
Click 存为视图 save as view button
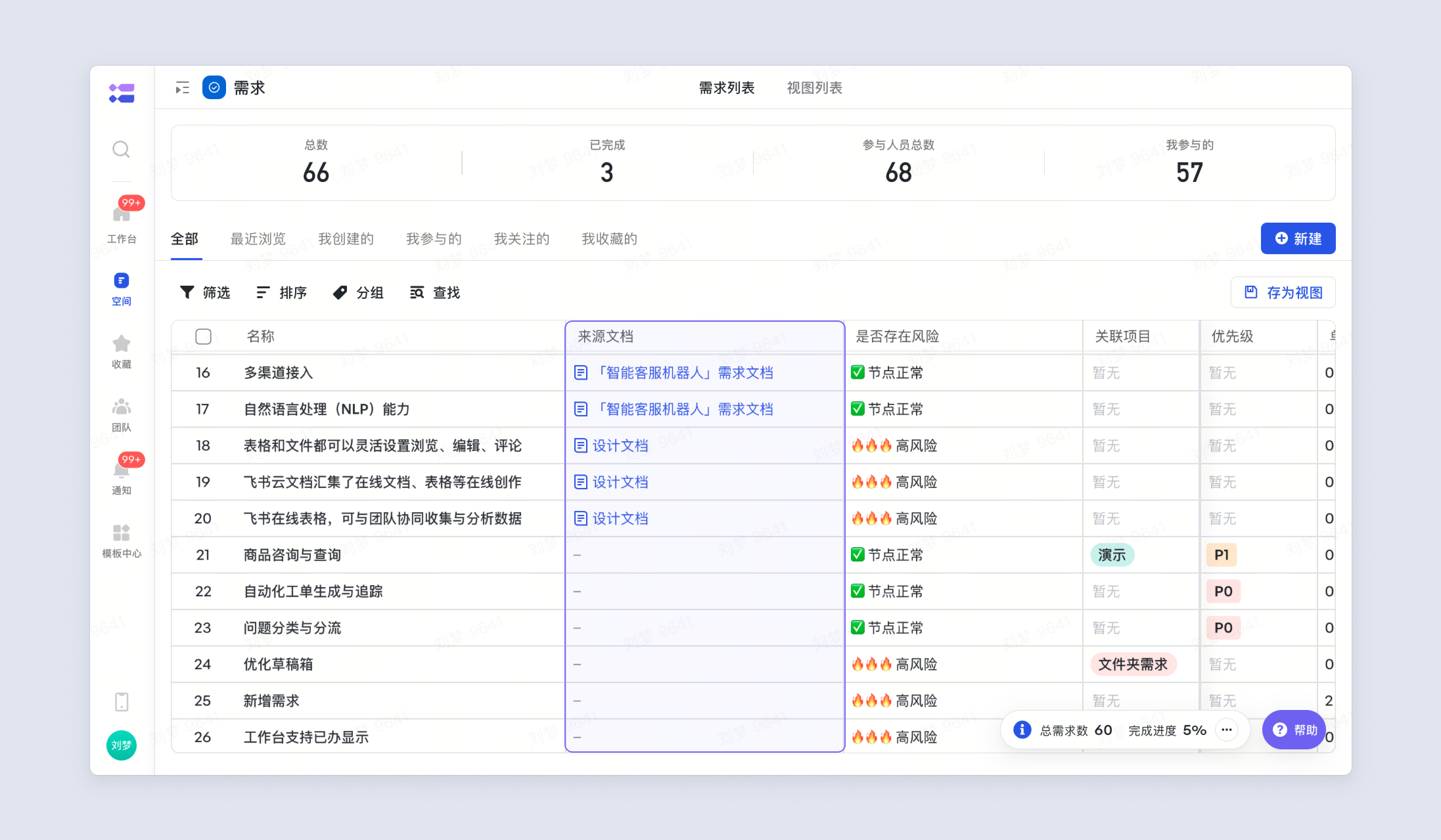1283,293
